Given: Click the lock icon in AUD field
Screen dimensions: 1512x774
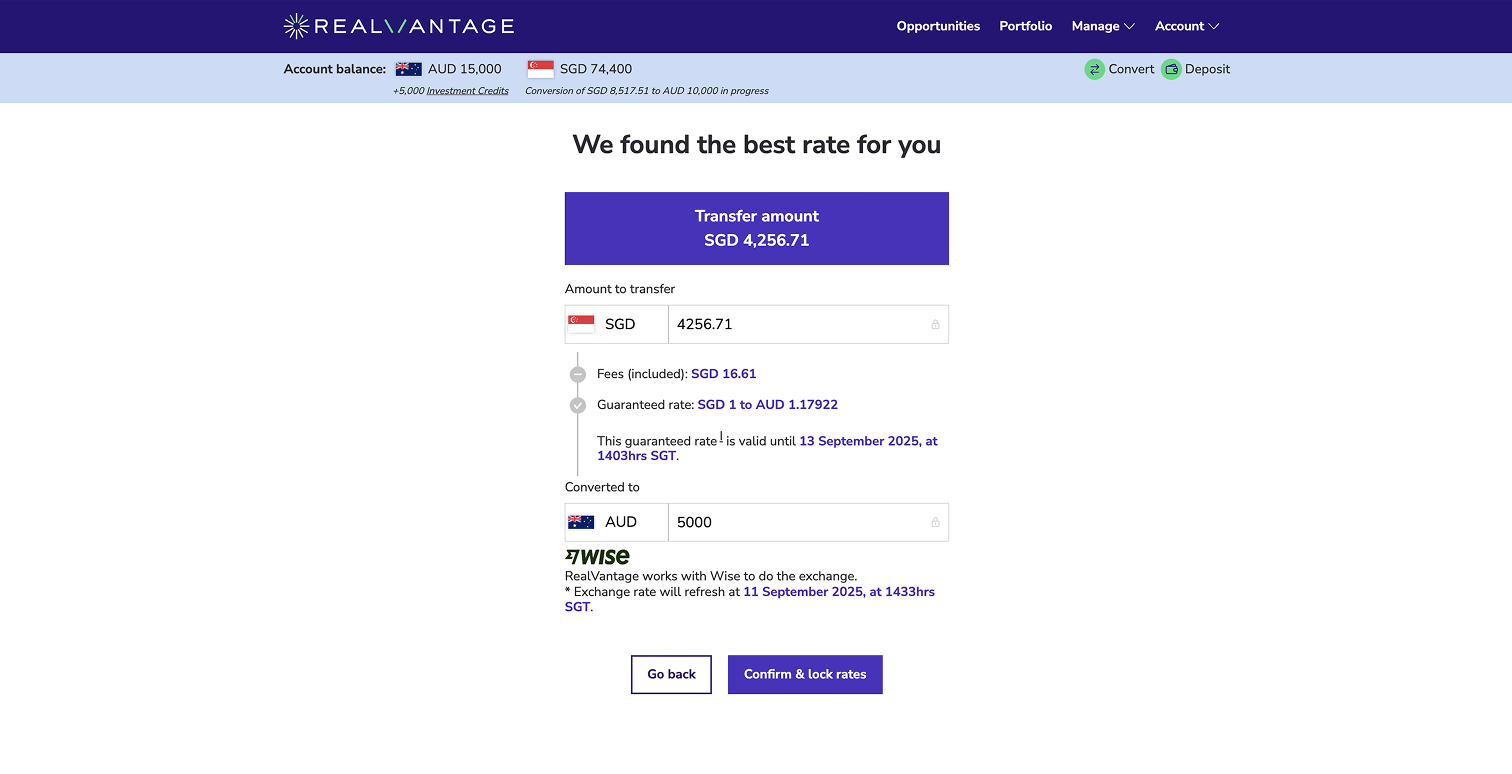Looking at the screenshot, I should 935,522.
